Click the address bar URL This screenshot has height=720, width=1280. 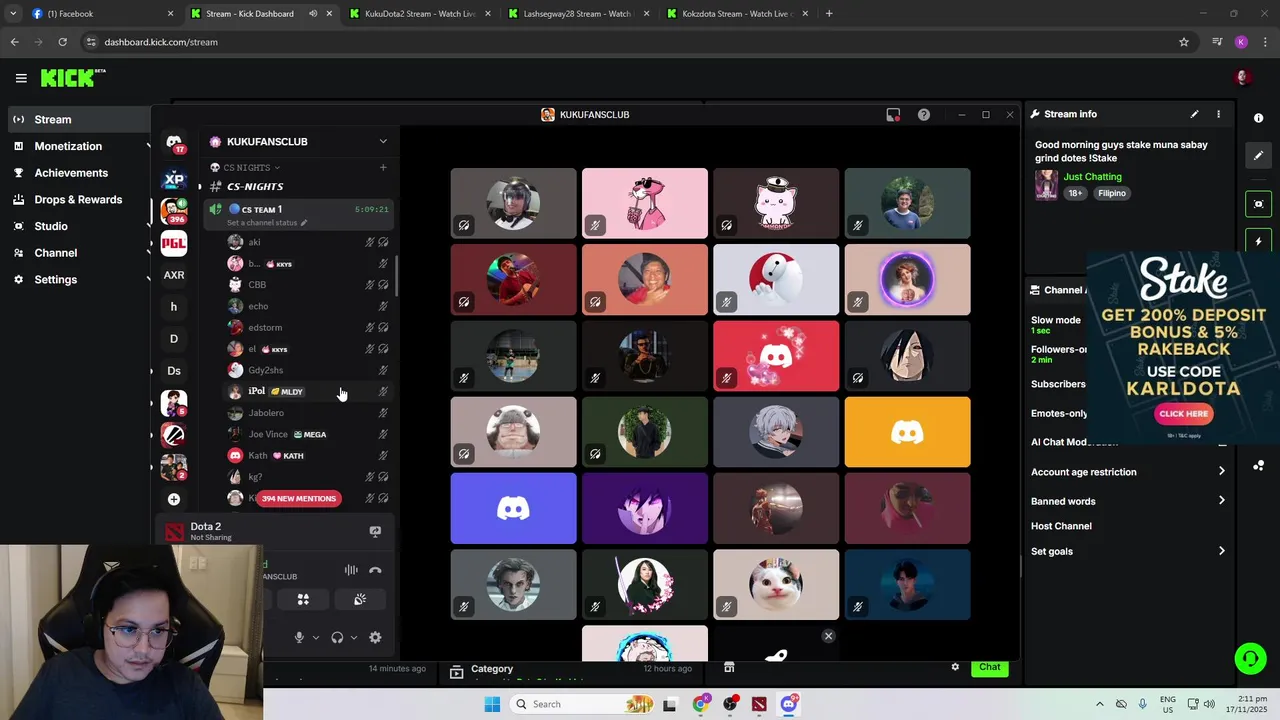pyautogui.click(x=161, y=42)
